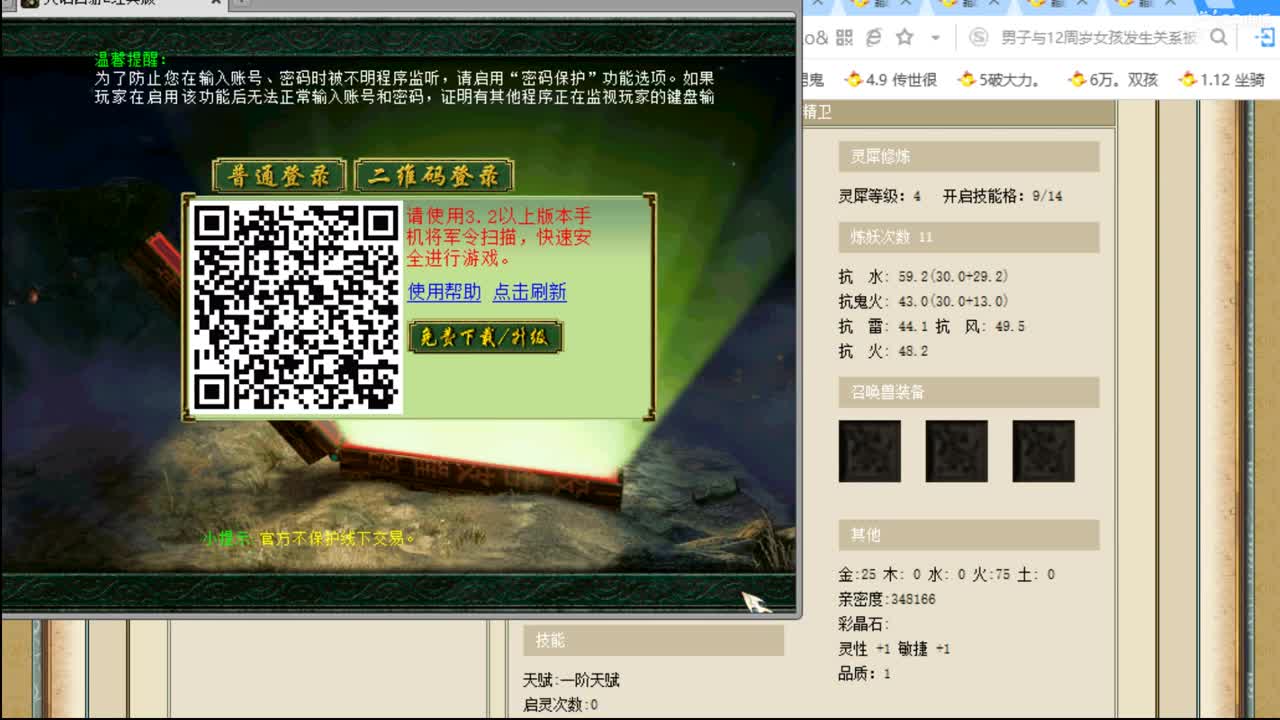Click the 亲密度: 348166 value
The width and height of the screenshot is (1280, 720).
pos(887,599)
